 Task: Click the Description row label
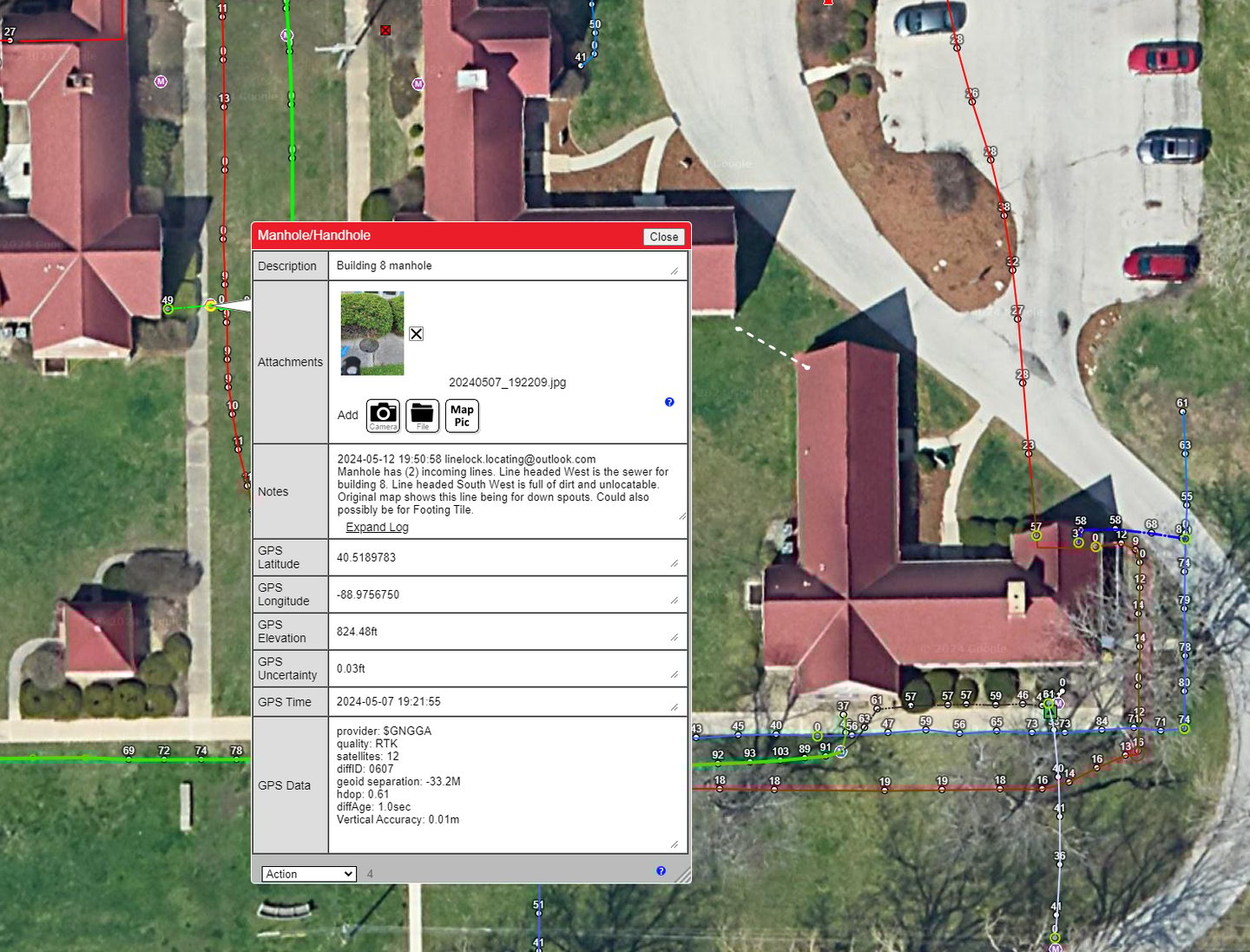pos(287,266)
